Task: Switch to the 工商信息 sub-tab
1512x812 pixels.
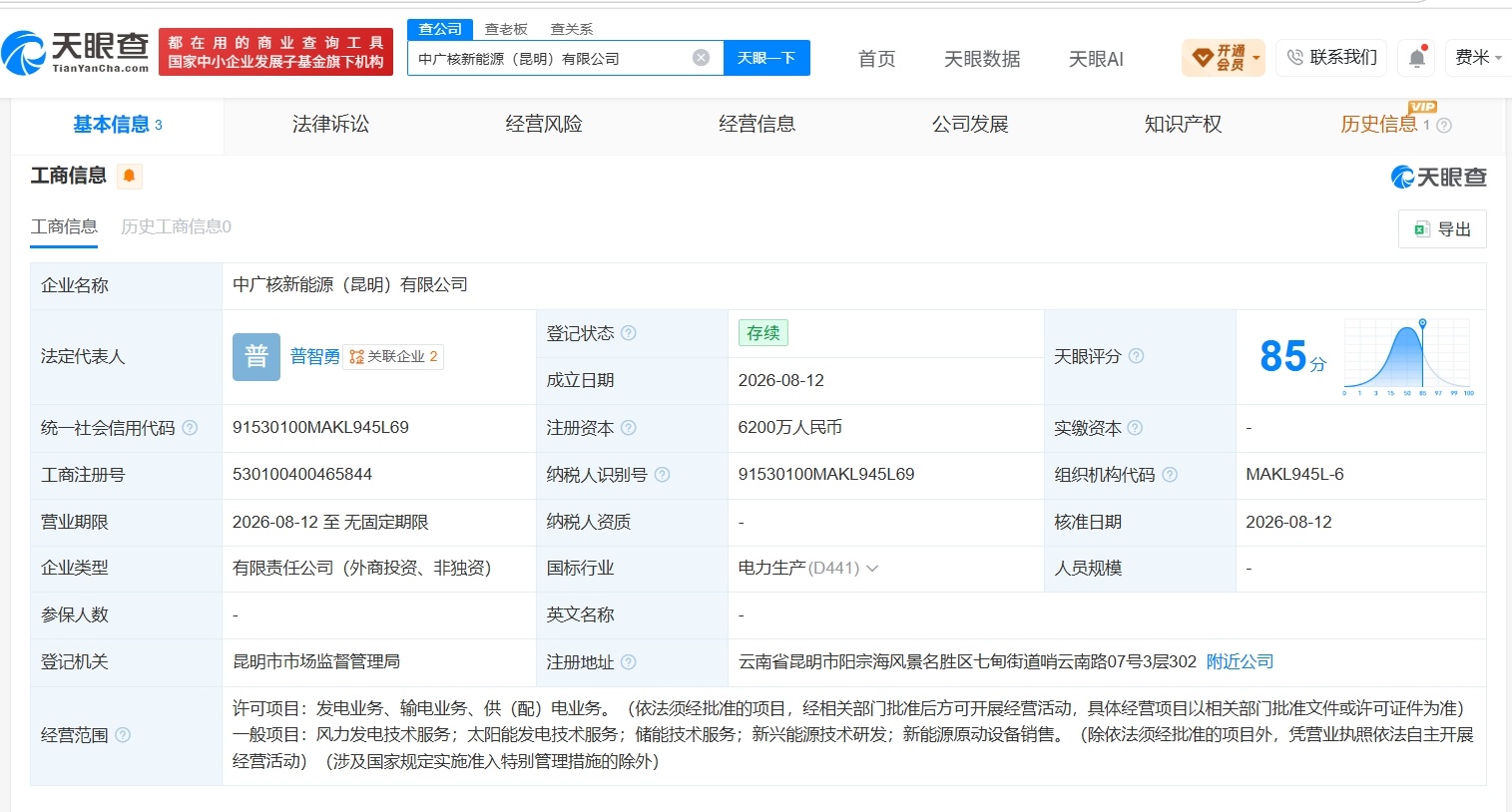Action: (x=64, y=227)
